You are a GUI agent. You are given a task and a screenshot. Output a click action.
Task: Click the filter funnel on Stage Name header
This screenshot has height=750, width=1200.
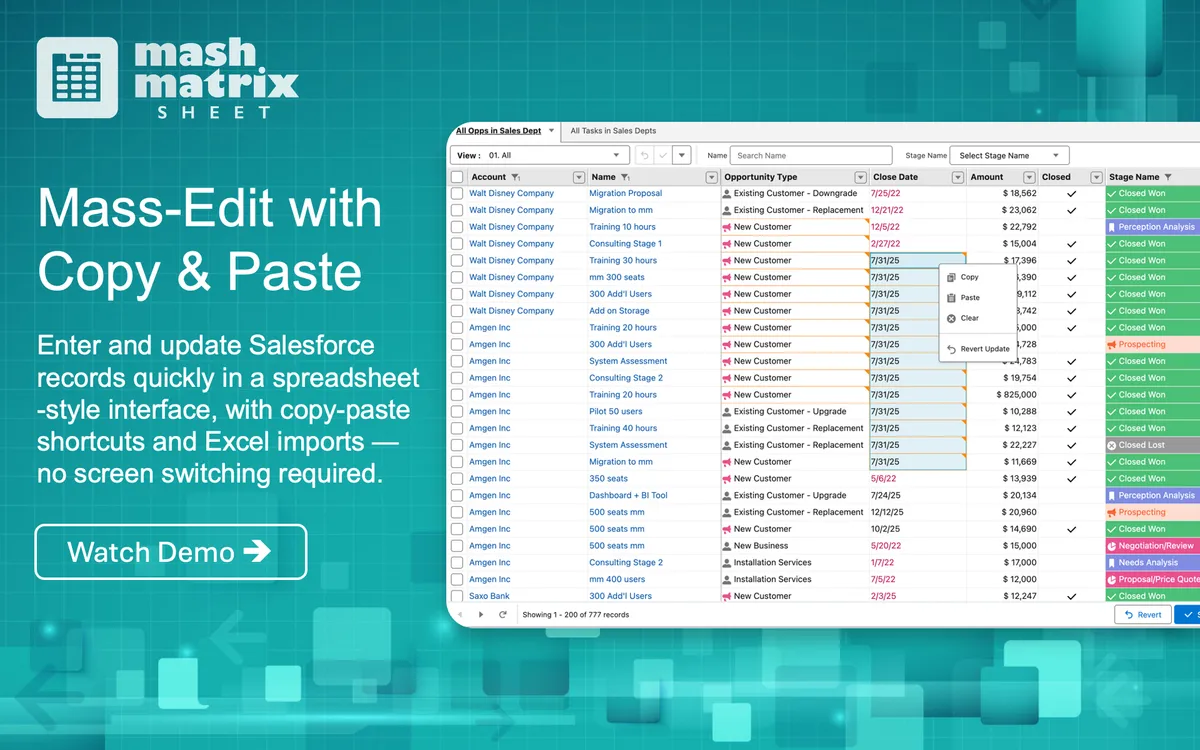point(1168,177)
